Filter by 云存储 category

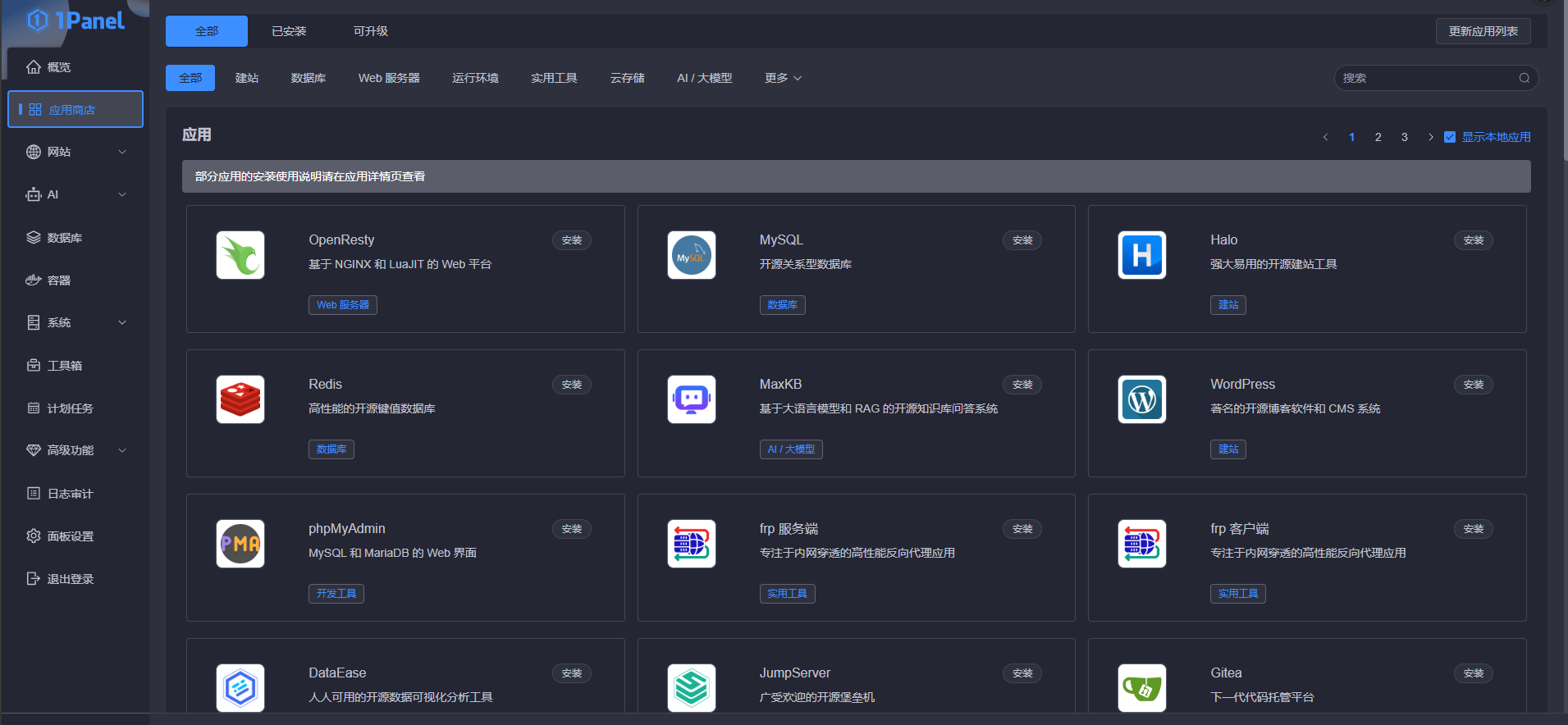point(627,78)
